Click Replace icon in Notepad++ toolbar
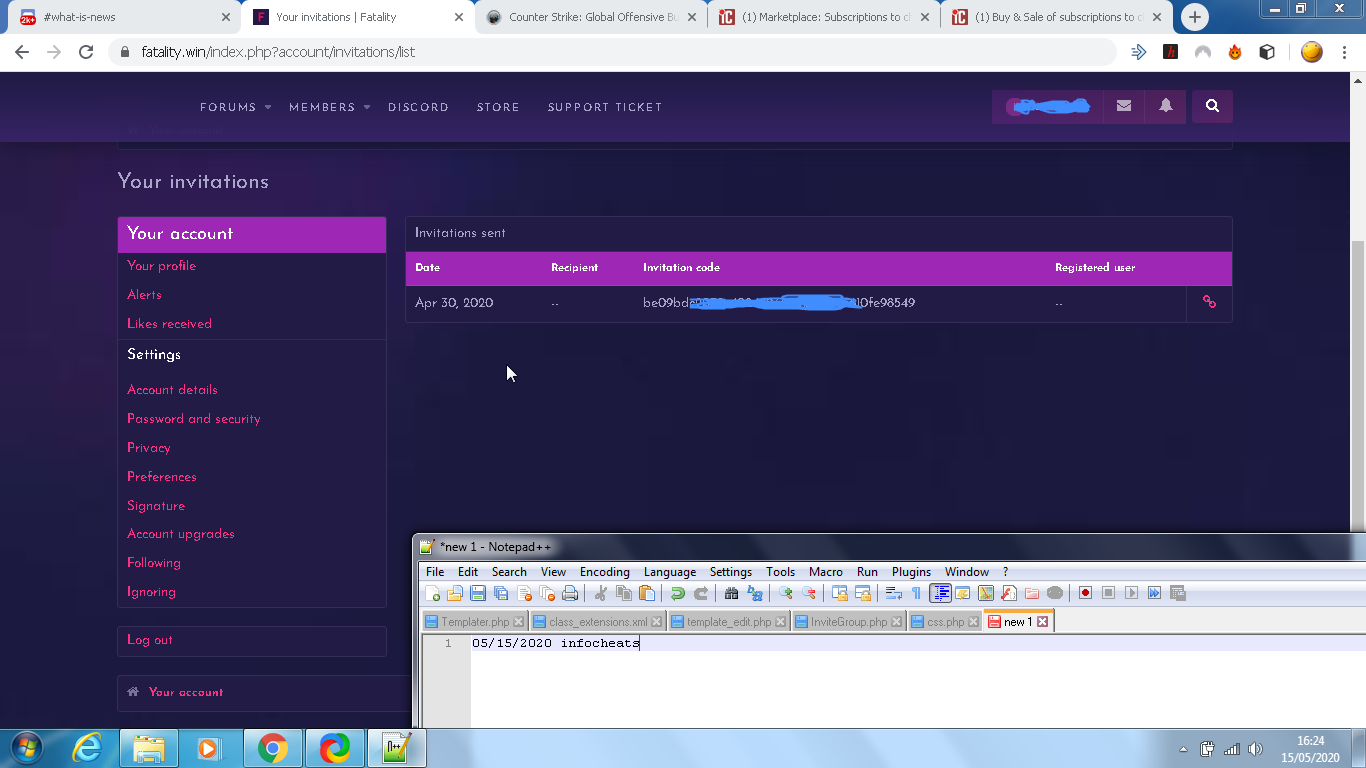Screen dimensions: 1366x768 [754, 593]
